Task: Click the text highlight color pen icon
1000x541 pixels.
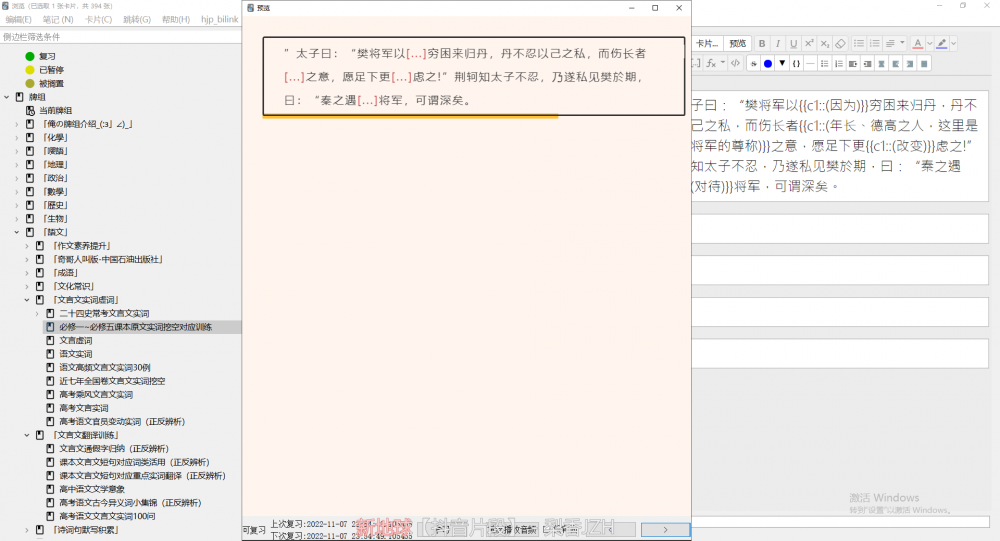Action: [941, 43]
